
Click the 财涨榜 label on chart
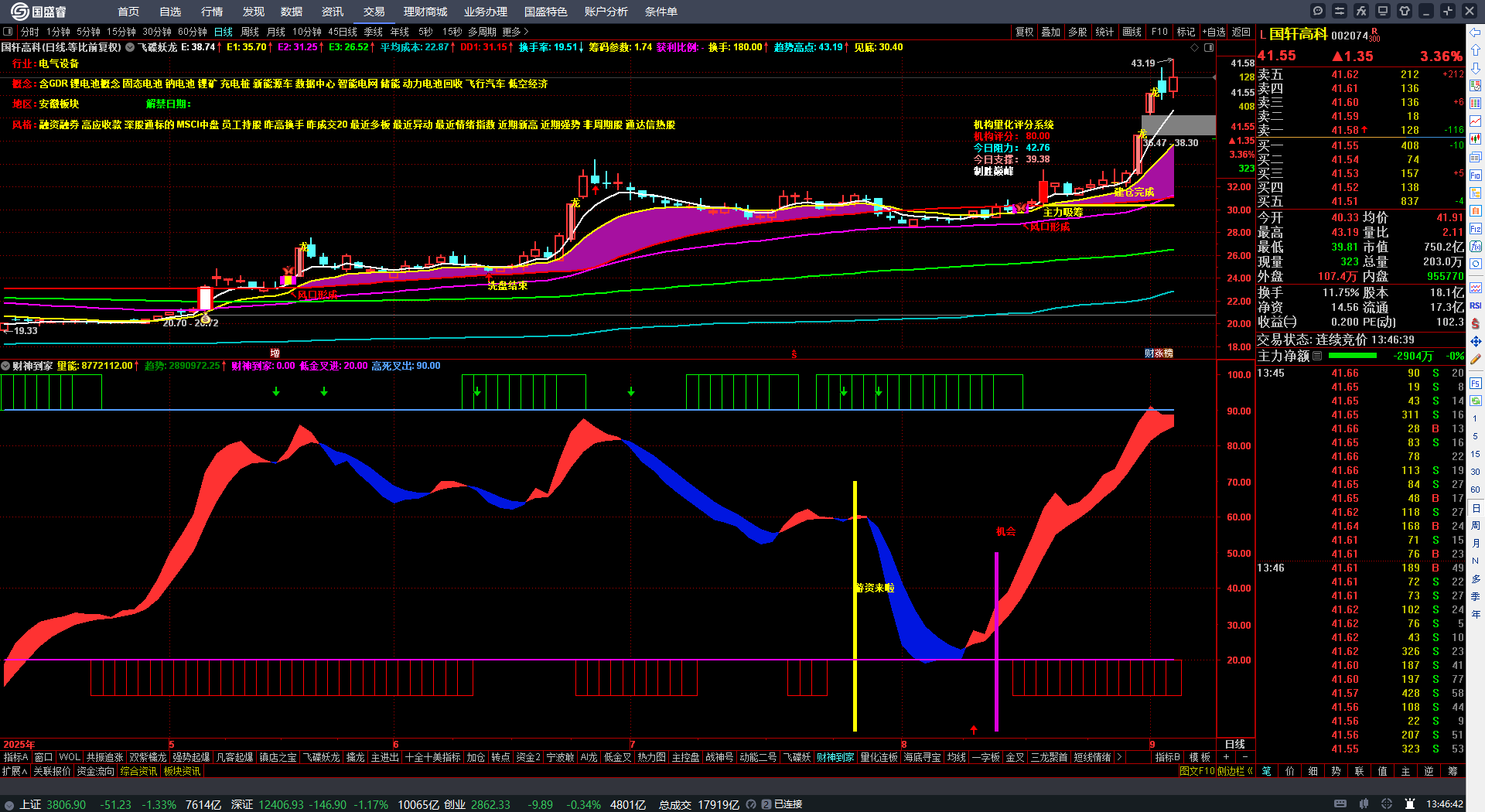click(1159, 353)
